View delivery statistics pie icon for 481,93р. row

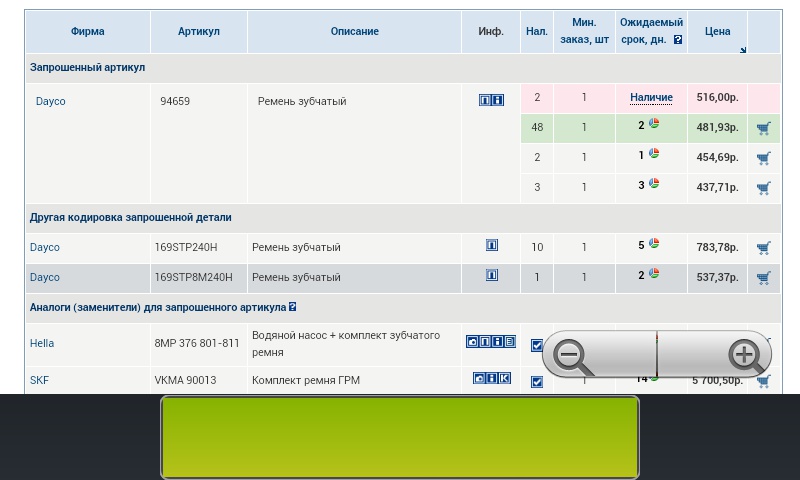(654, 124)
